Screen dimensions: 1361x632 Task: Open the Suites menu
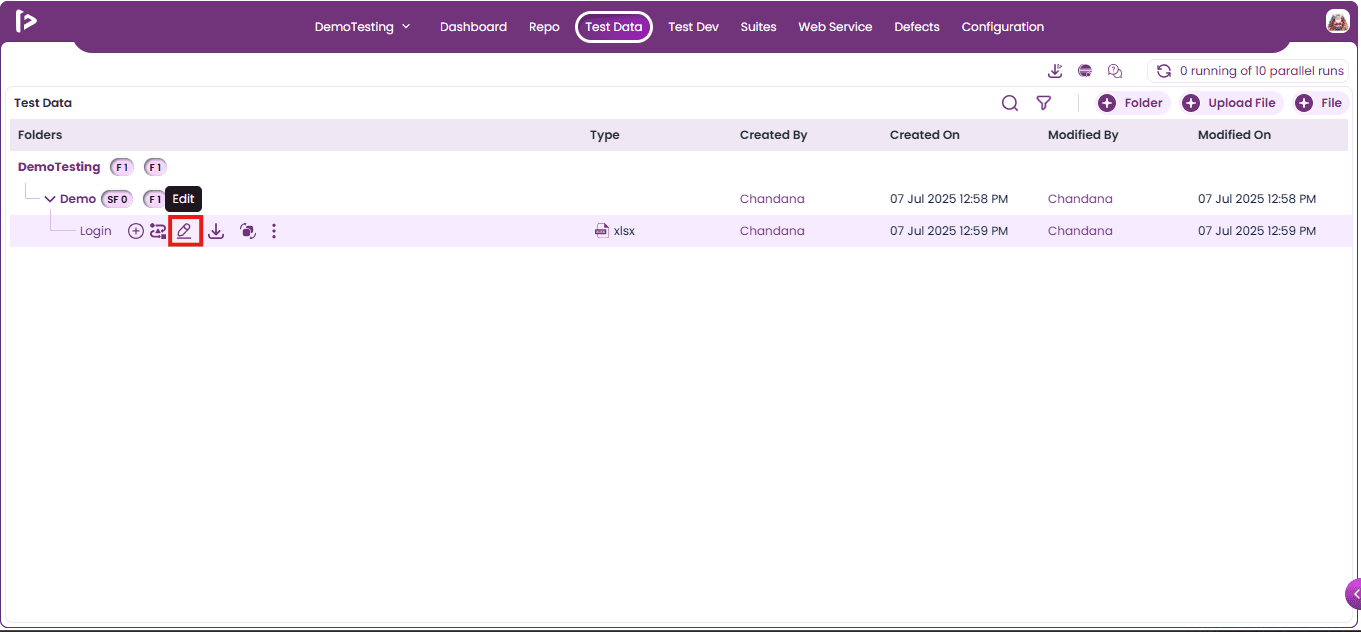tap(759, 27)
